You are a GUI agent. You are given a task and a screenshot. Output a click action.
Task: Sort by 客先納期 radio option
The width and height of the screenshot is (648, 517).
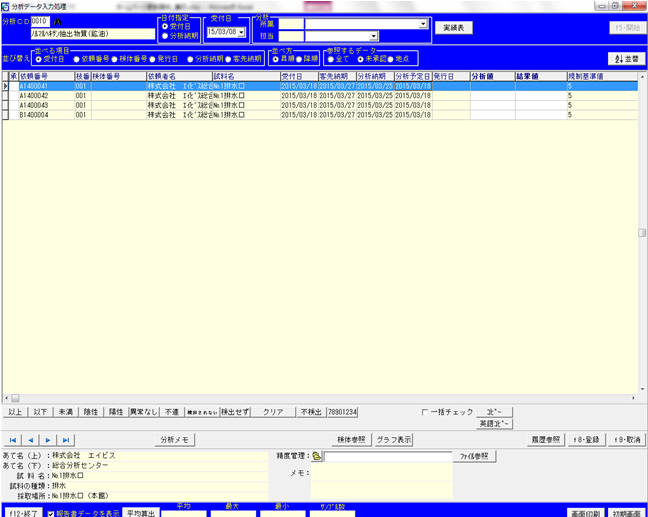click(x=228, y=59)
